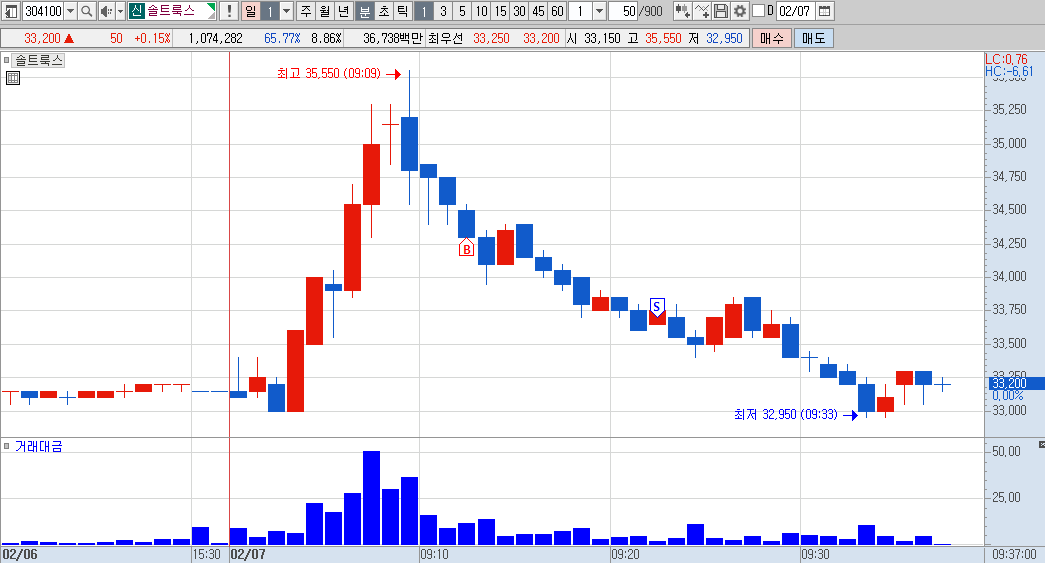Click the speaker sound alert icon
This screenshot has width=1045, height=563.
(106, 11)
